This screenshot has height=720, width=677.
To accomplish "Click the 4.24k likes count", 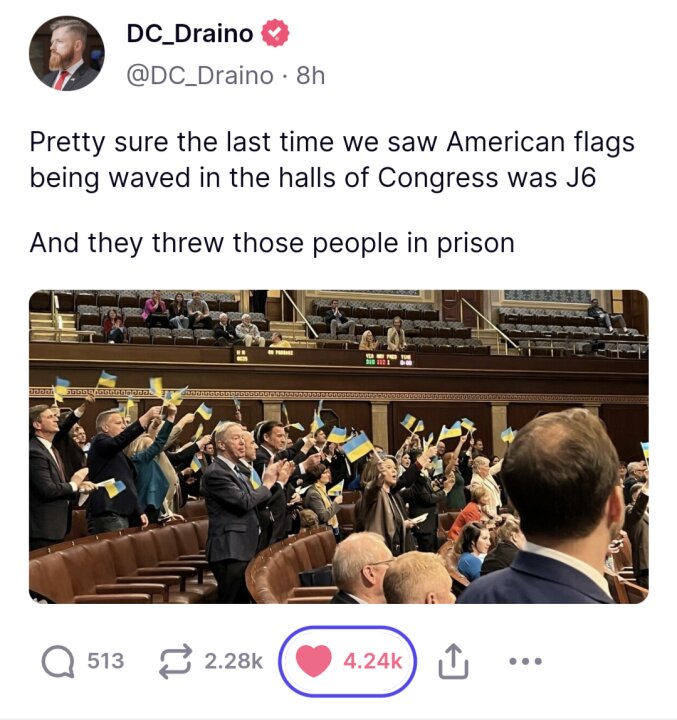I will coord(372,661).
